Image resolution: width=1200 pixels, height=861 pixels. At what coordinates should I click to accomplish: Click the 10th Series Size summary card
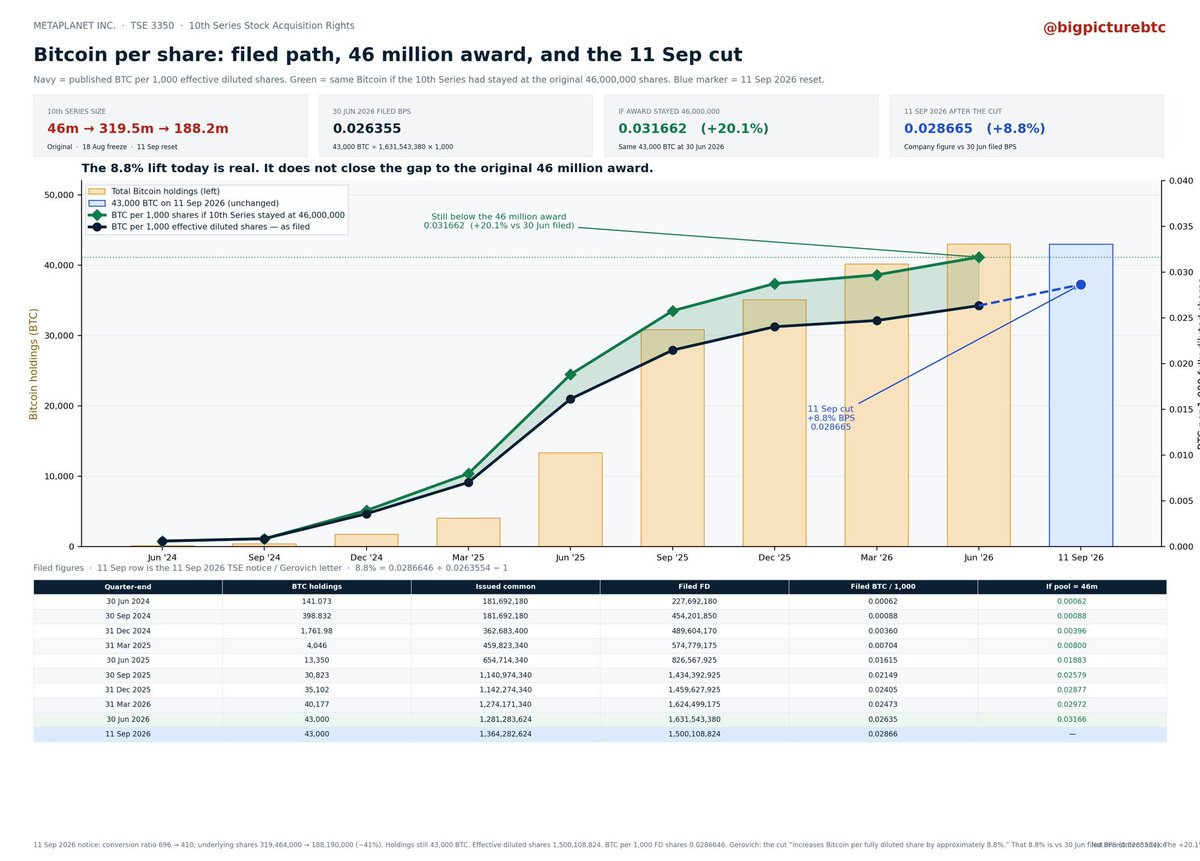[170, 126]
